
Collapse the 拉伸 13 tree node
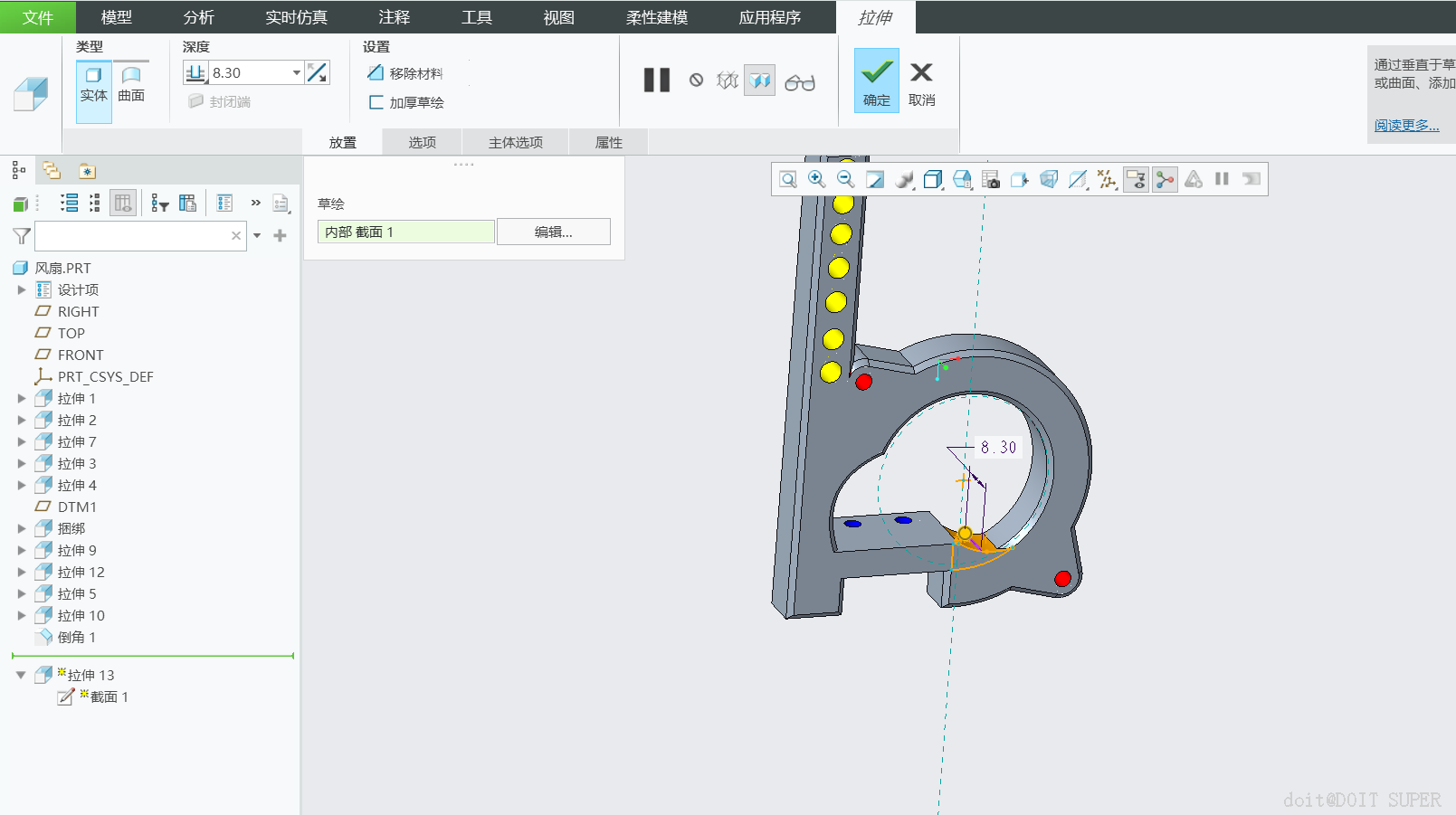21,675
